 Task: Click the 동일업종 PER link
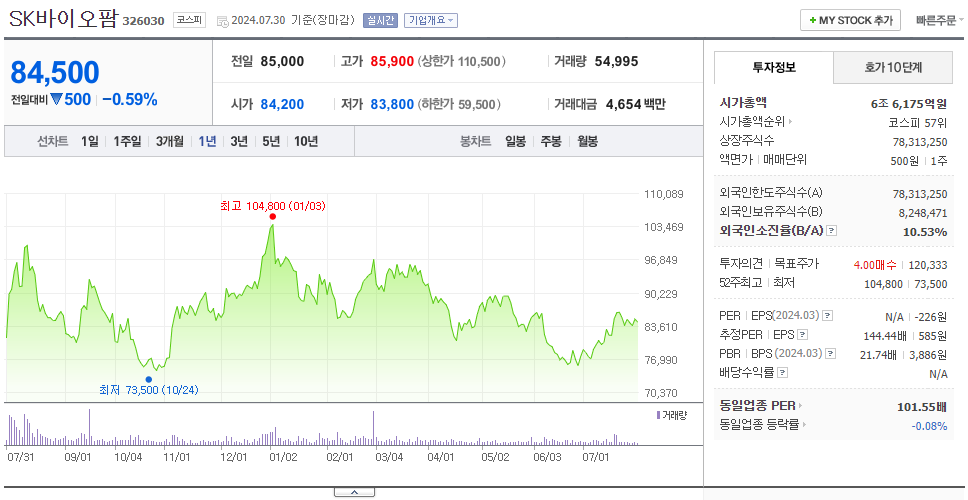[x=757, y=406]
